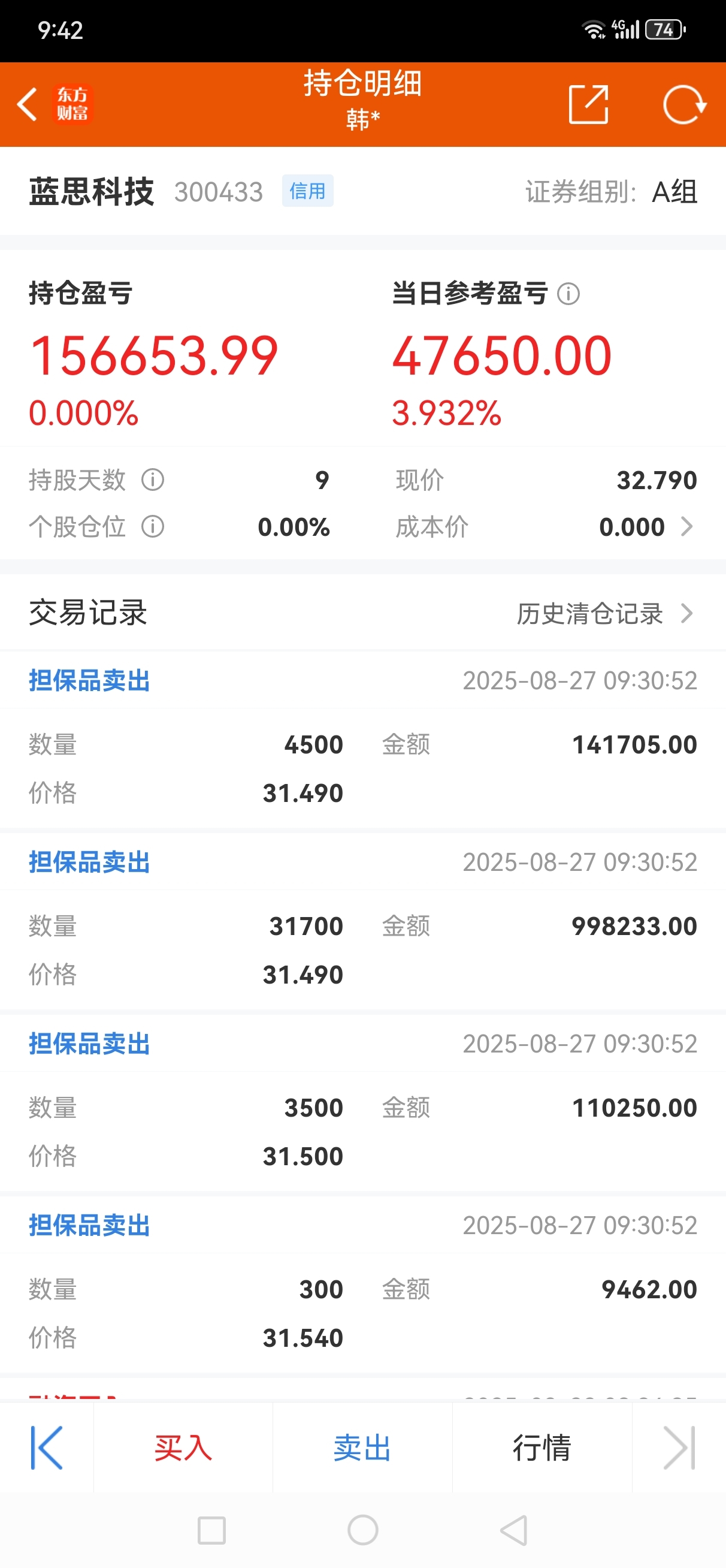Open first 担保品卖出 record of 4500 shares
Viewport: 726px width, 1568px height.
pos(362,740)
